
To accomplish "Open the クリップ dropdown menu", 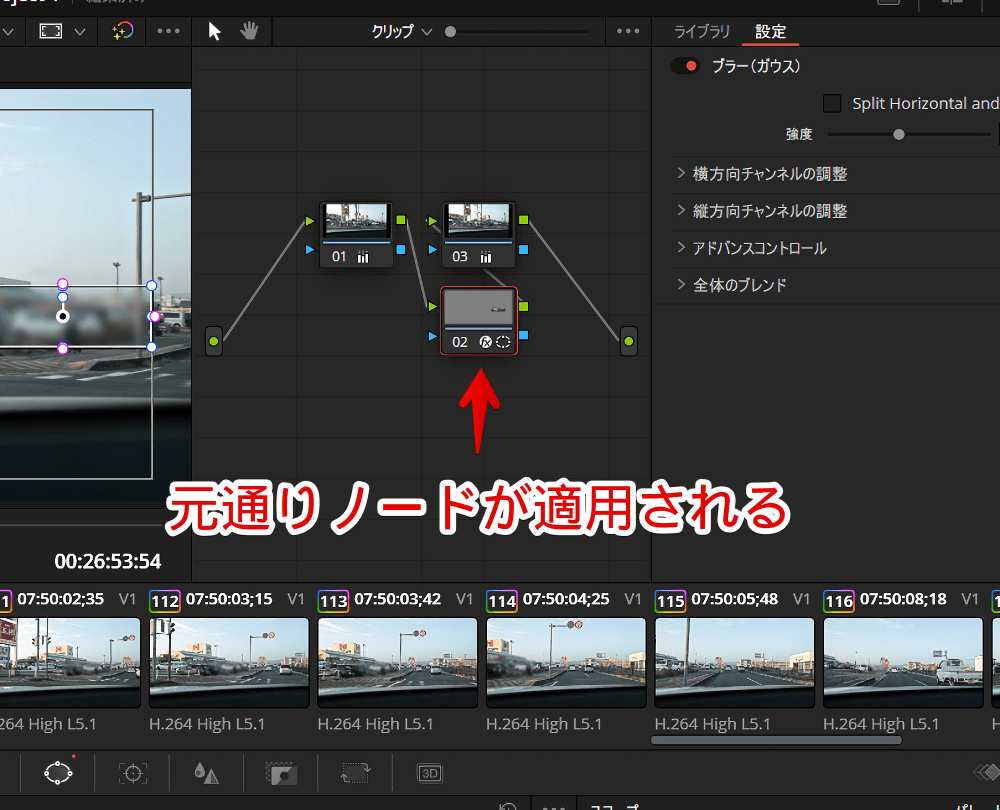I will click(402, 31).
